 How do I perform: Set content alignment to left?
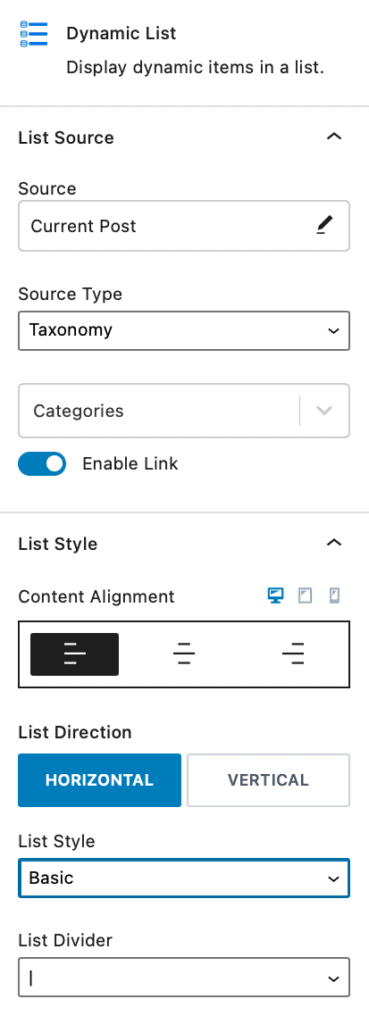pos(74,654)
